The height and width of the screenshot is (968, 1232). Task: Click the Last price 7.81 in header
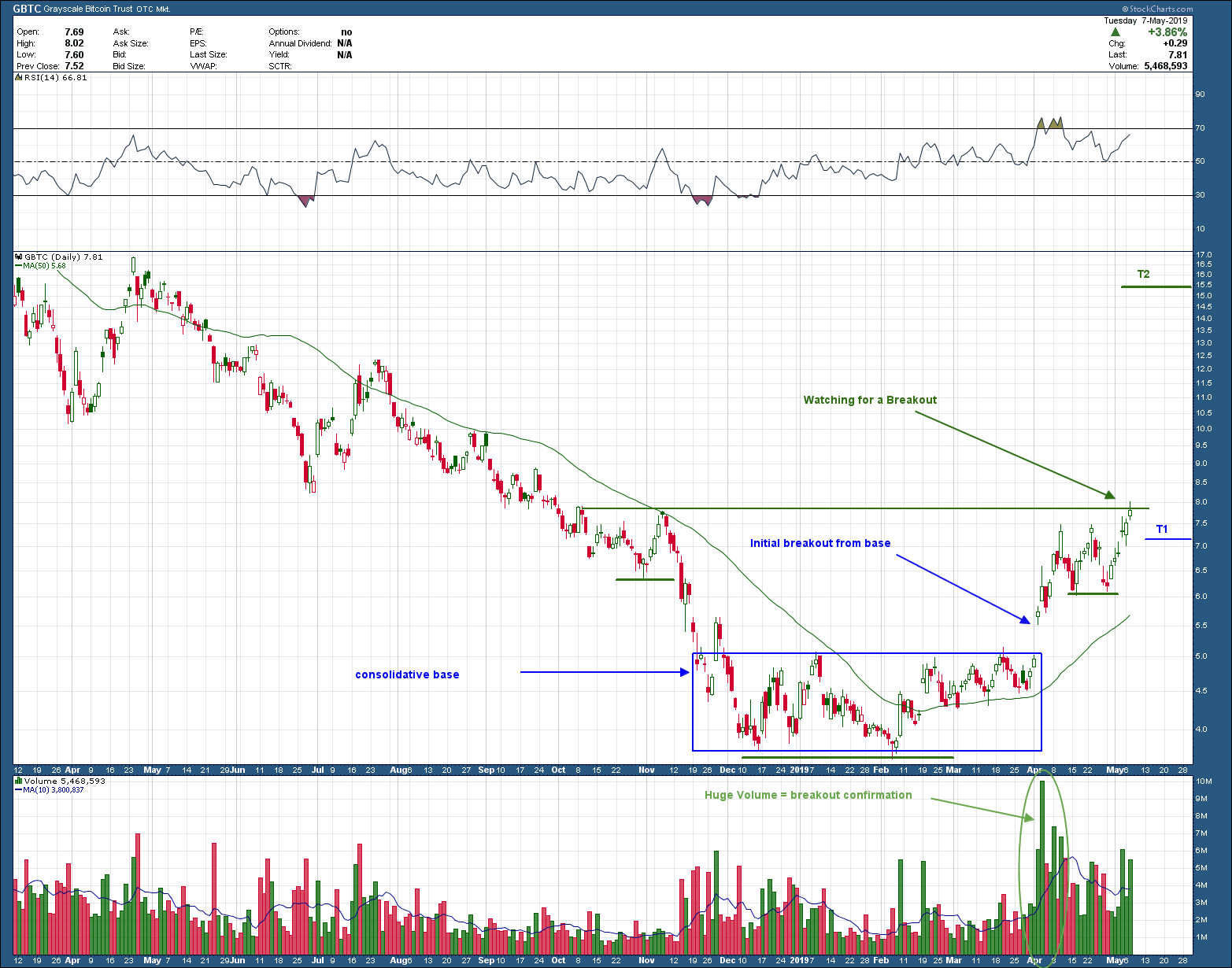tap(1178, 55)
